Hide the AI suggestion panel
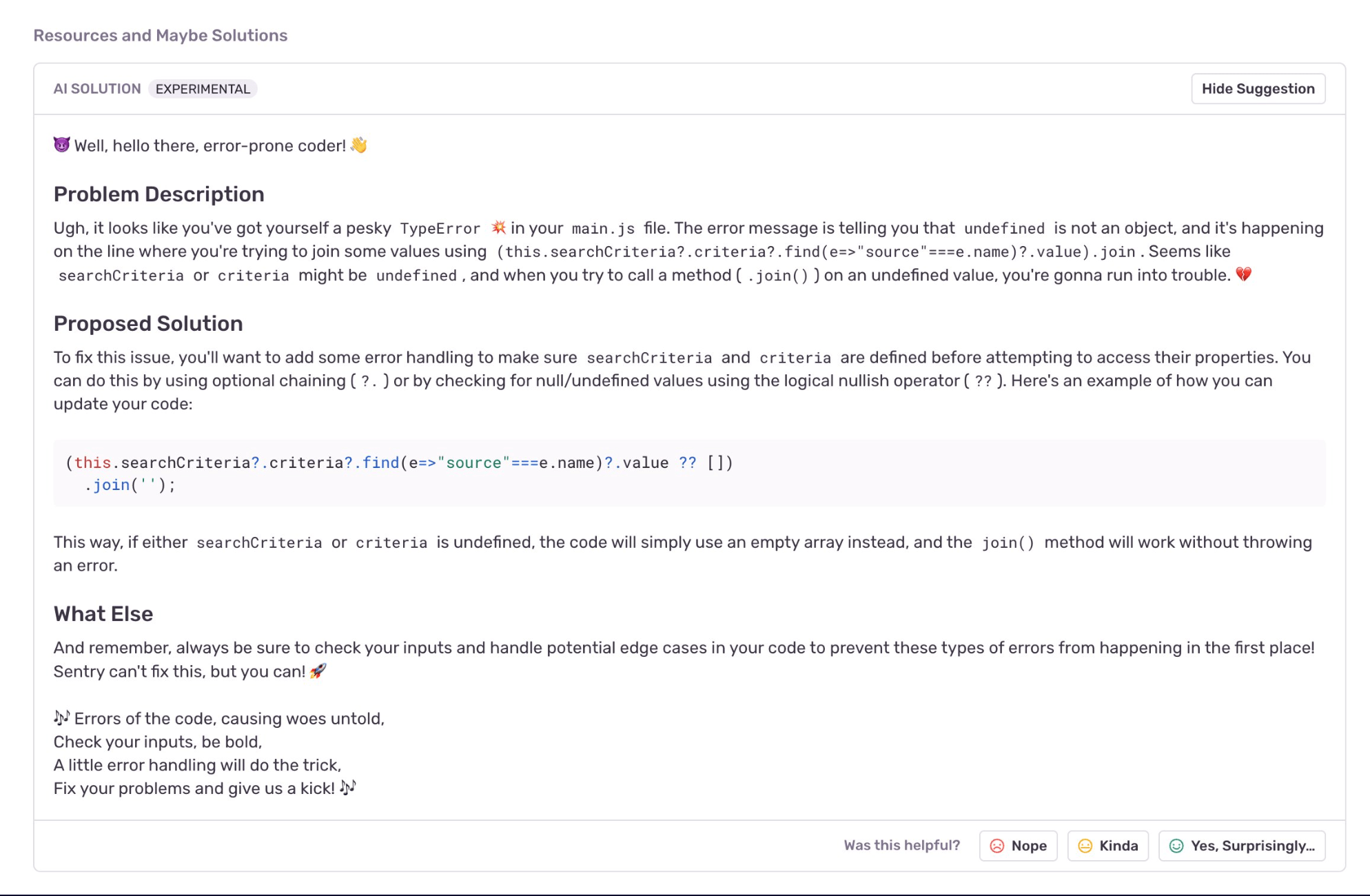 click(1258, 88)
